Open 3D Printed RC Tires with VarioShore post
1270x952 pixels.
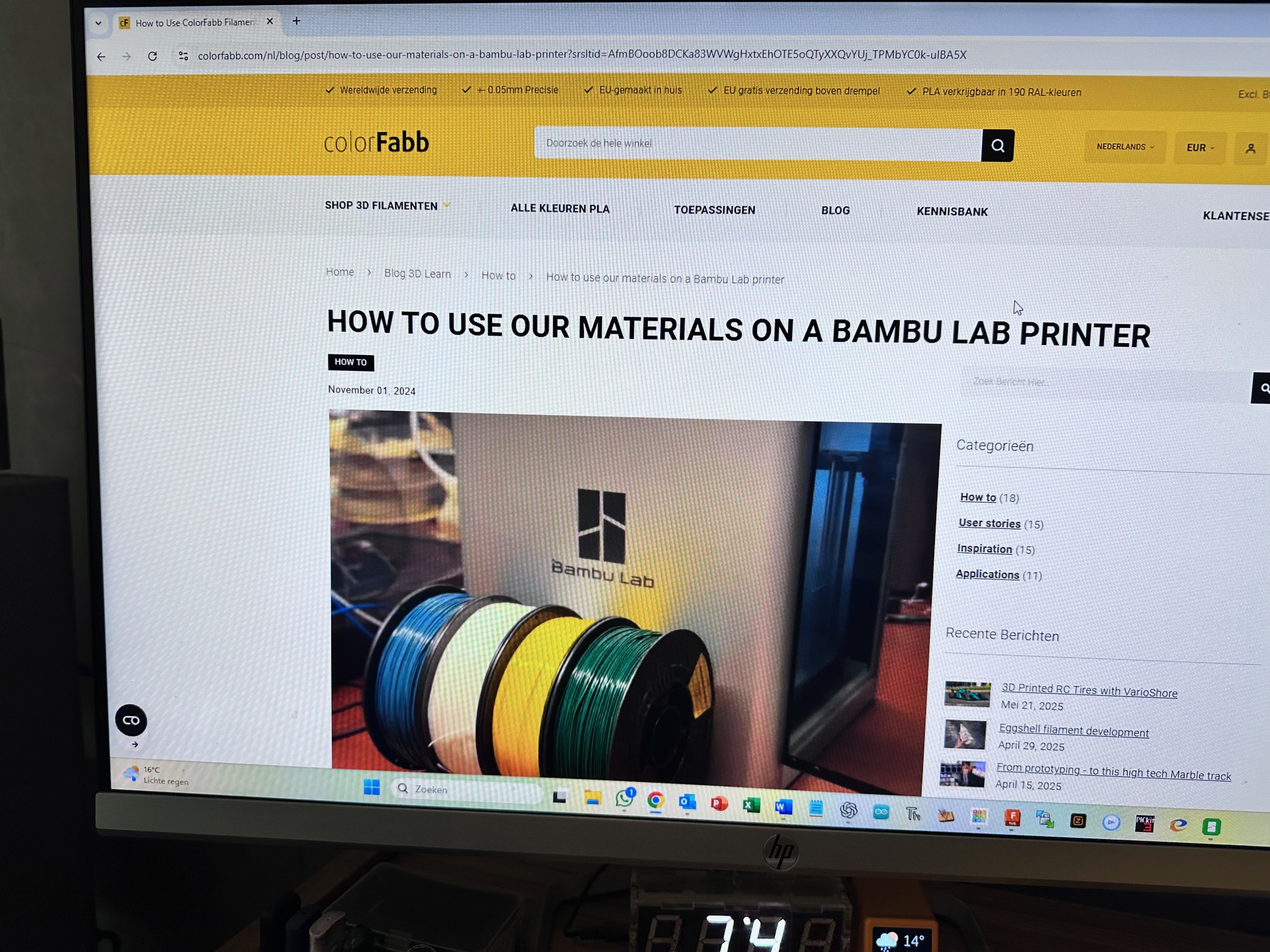(x=1089, y=690)
